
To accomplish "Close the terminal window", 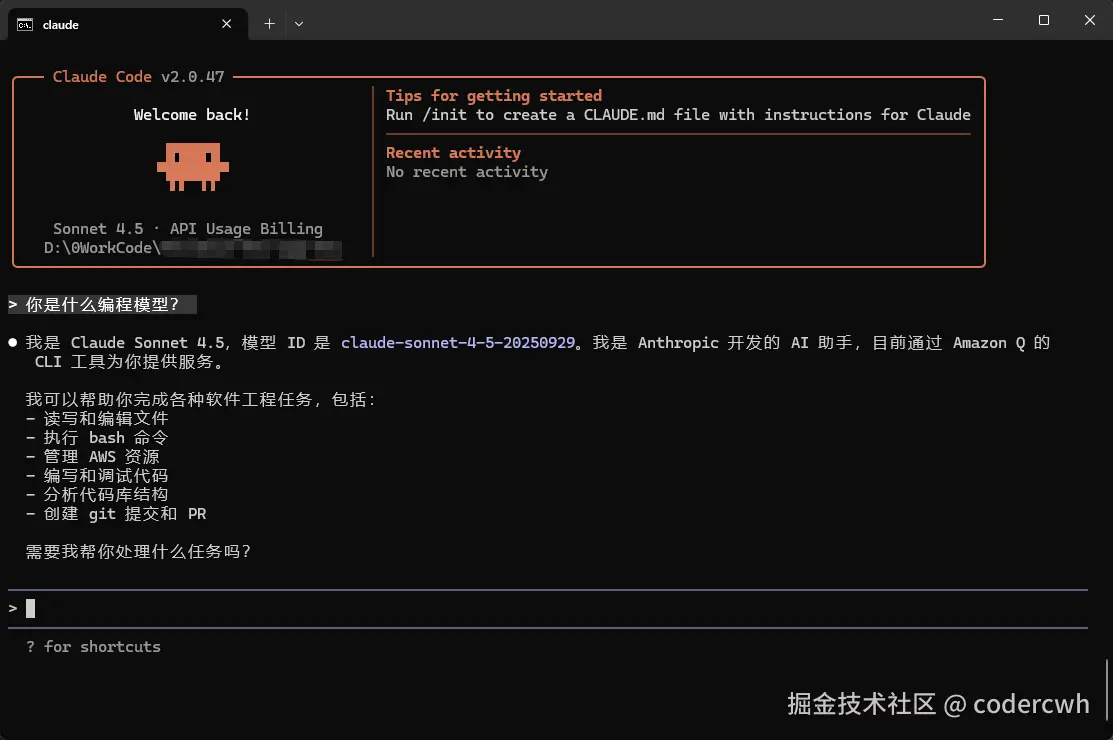I will 1090,20.
